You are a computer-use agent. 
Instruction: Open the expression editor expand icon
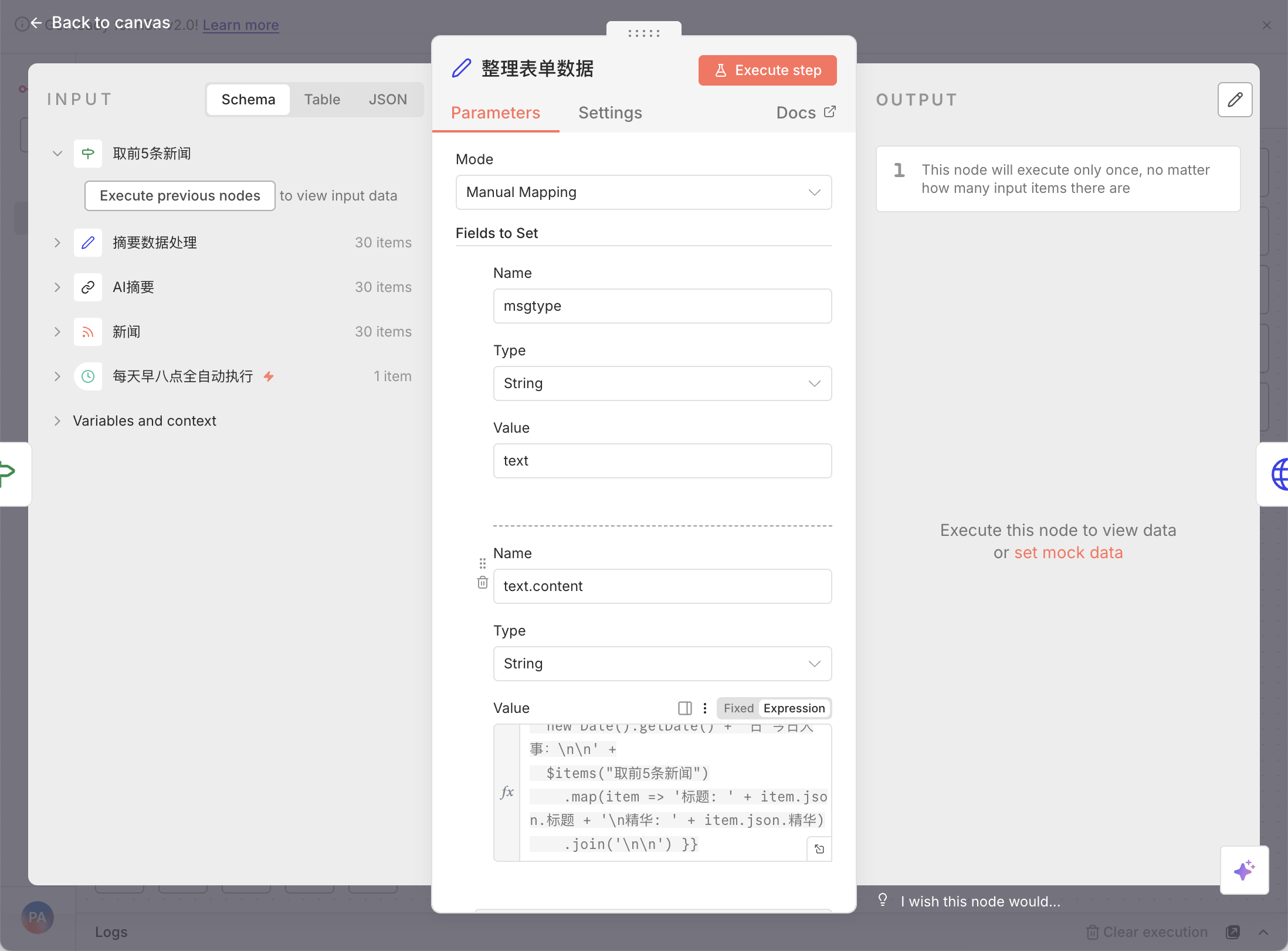pos(819,849)
